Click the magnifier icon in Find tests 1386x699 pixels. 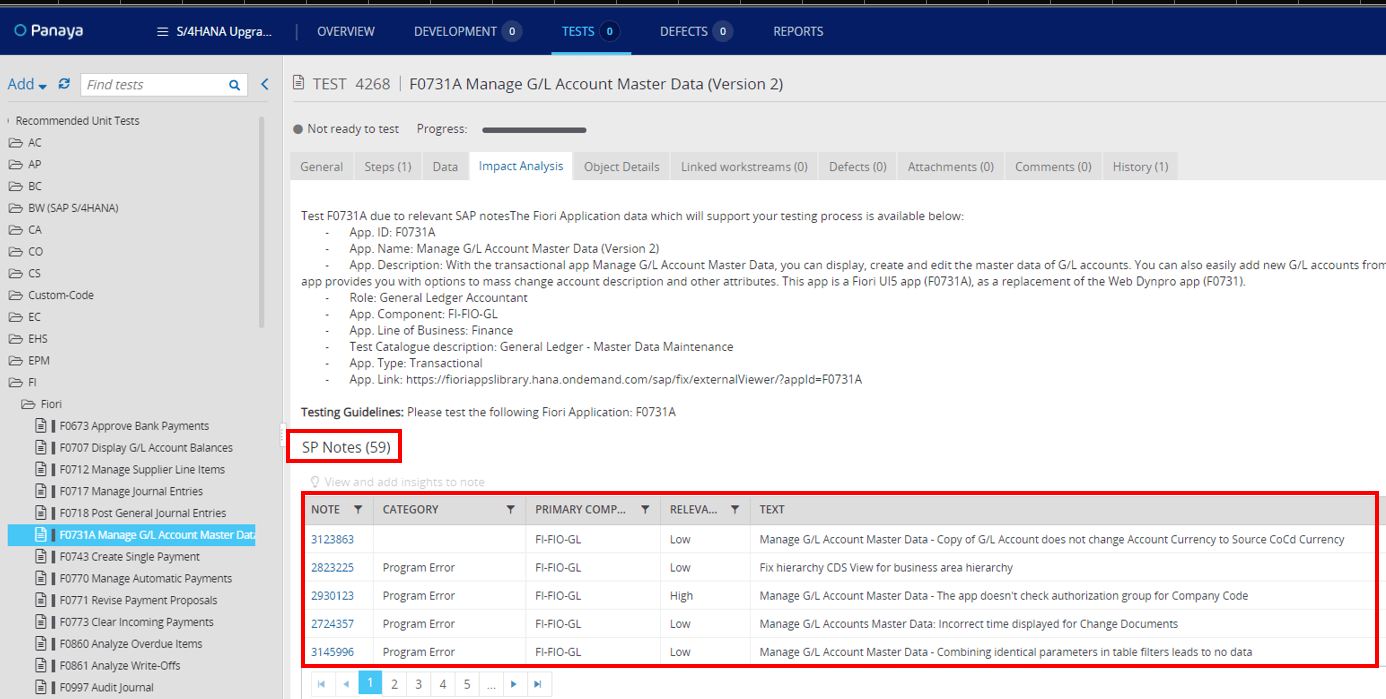pos(234,85)
